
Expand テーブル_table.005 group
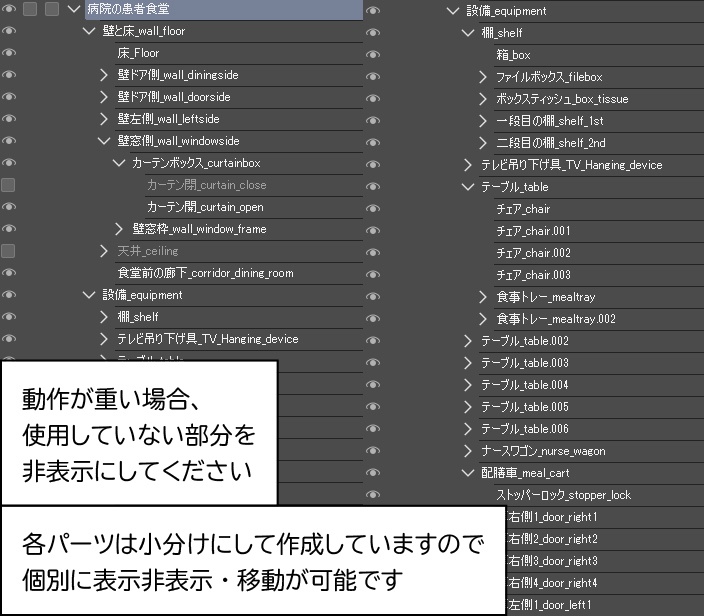coord(468,406)
